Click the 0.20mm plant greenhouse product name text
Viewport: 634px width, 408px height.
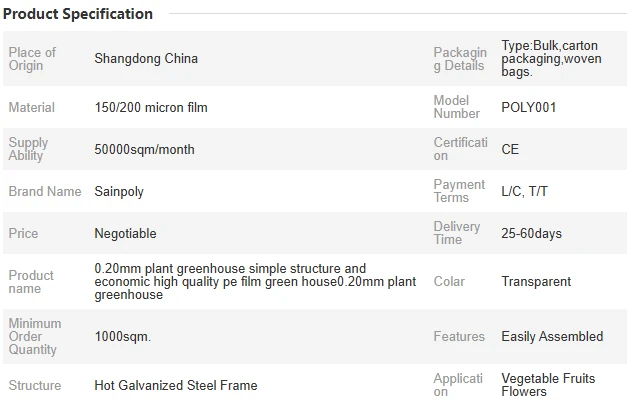[x=255, y=281]
